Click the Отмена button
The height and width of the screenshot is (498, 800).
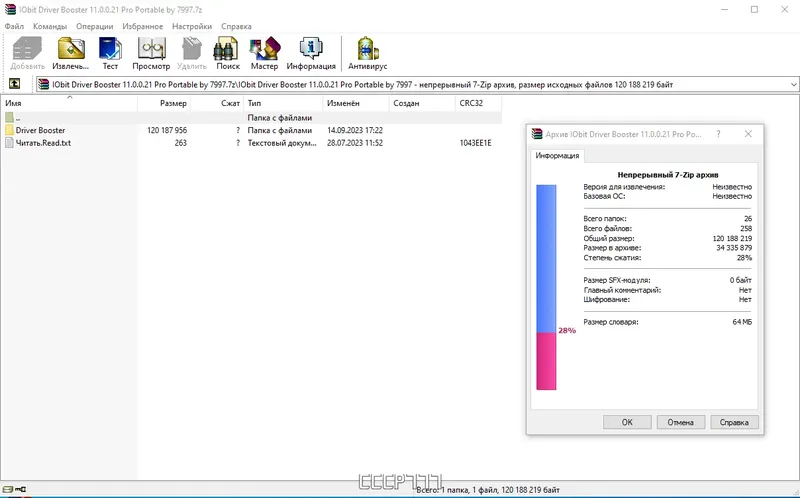(681, 422)
